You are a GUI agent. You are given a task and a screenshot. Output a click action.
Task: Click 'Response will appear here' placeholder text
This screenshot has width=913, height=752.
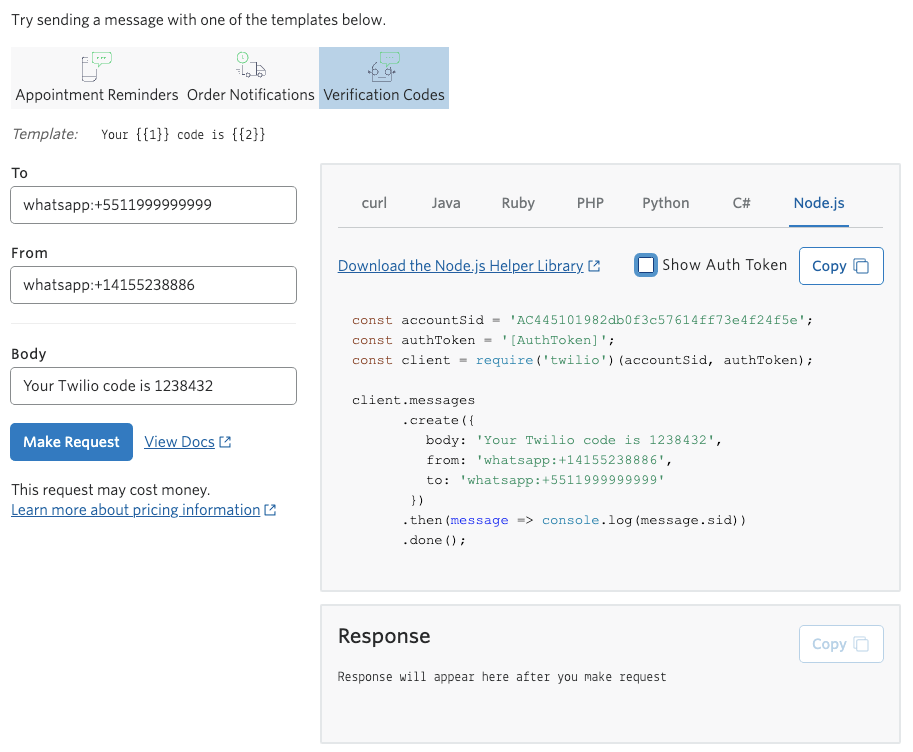click(x=502, y=677)
